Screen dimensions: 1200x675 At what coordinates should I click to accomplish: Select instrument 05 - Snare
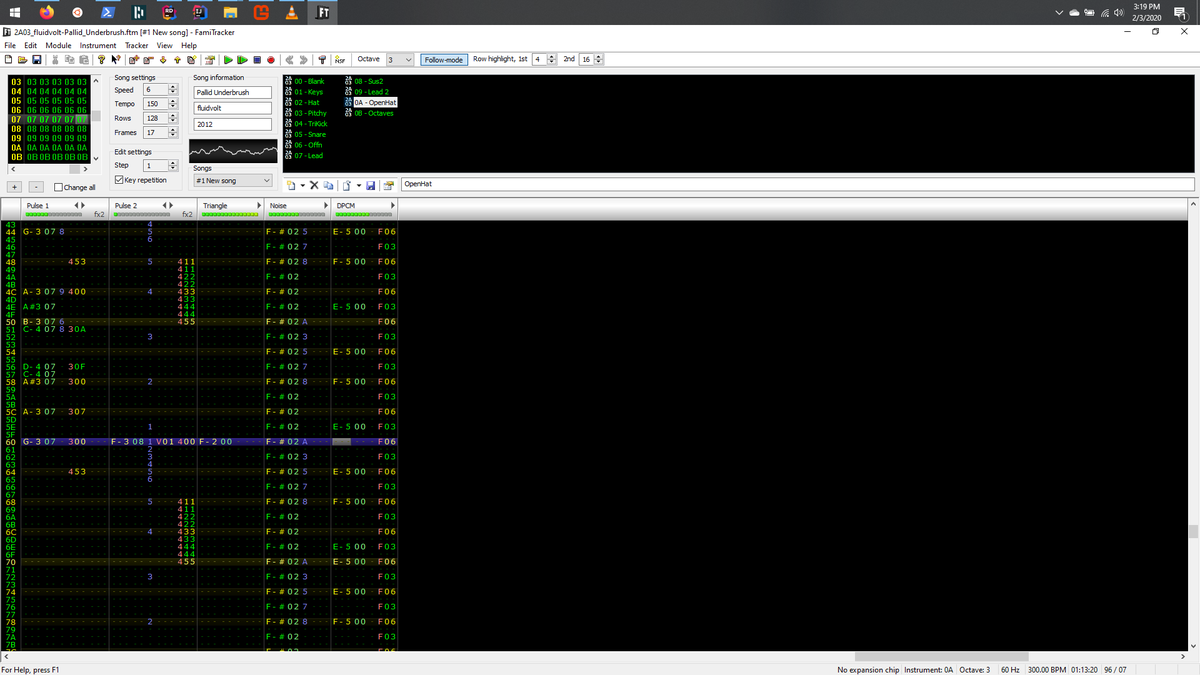click(x=306, y=134)
